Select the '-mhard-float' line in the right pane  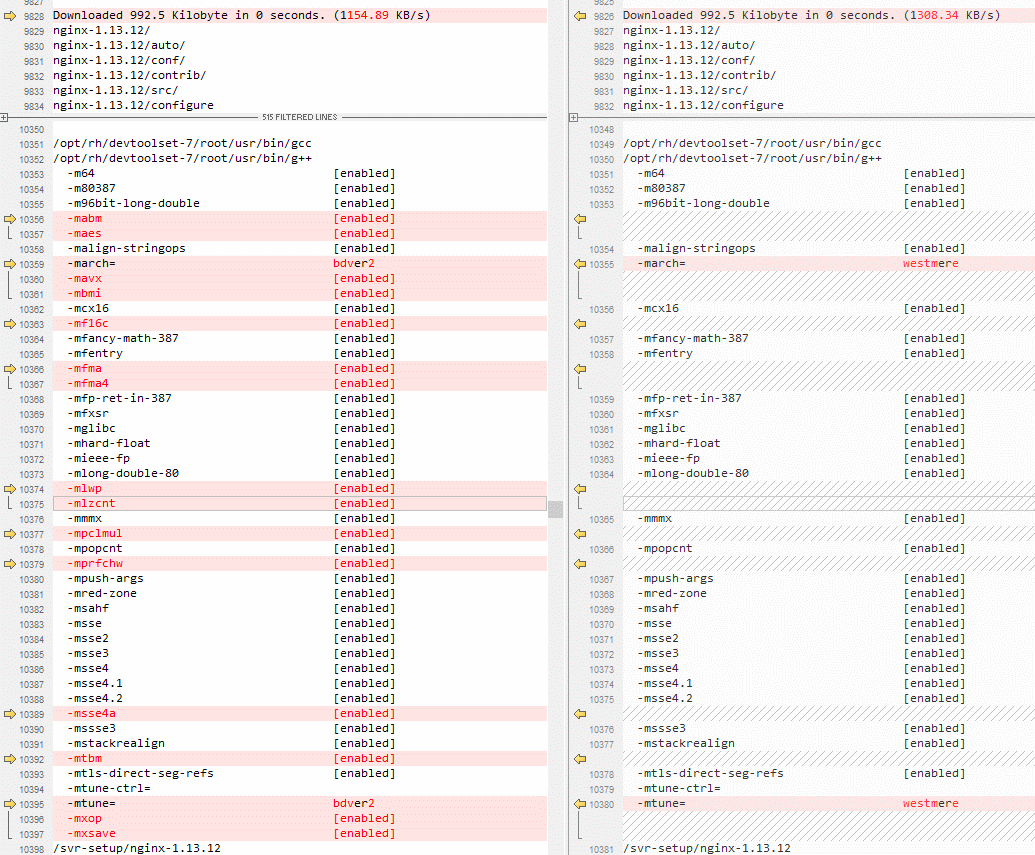pyautogui.click(x=828, y=444)
